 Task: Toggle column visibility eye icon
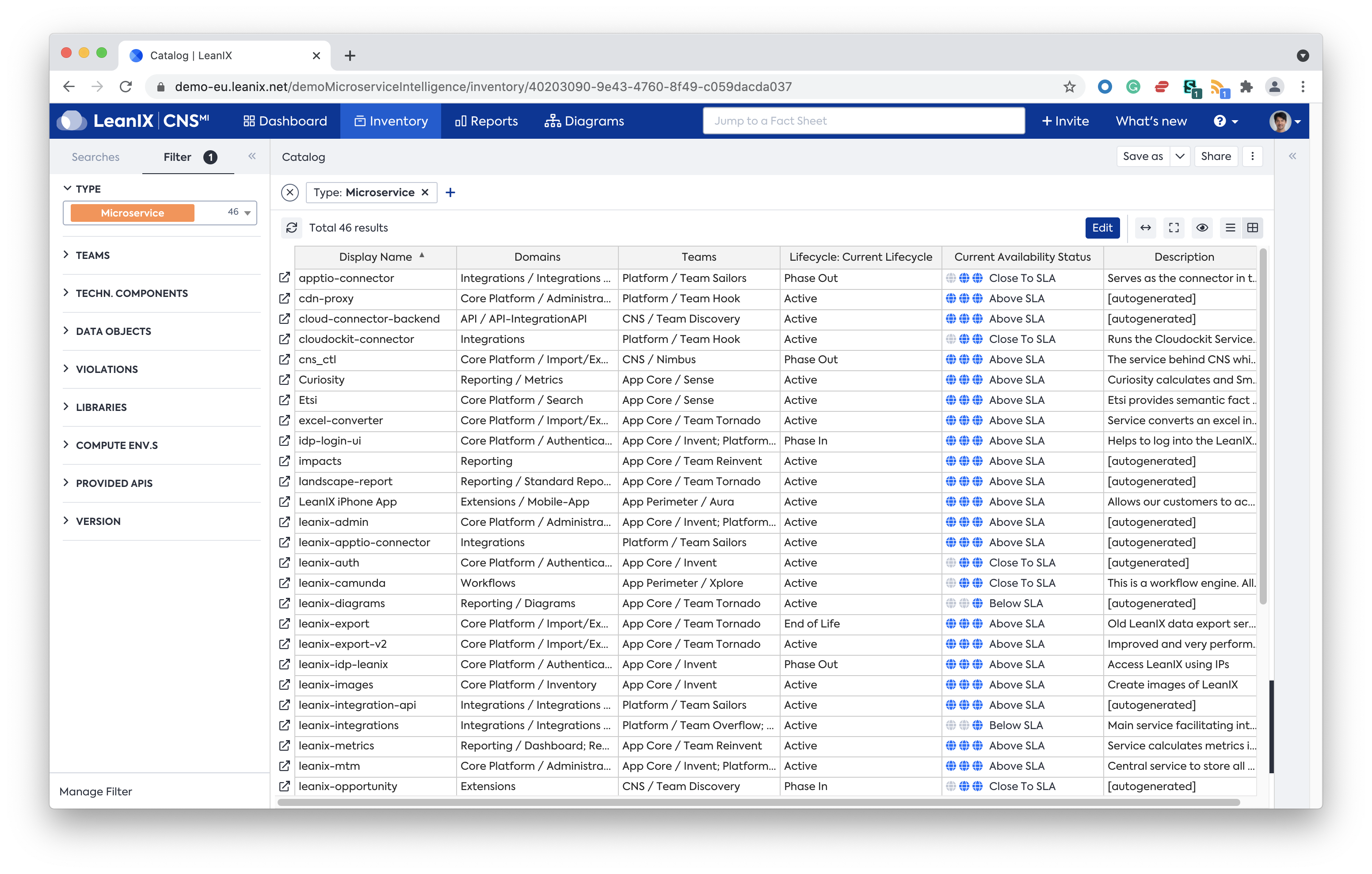1202,228
